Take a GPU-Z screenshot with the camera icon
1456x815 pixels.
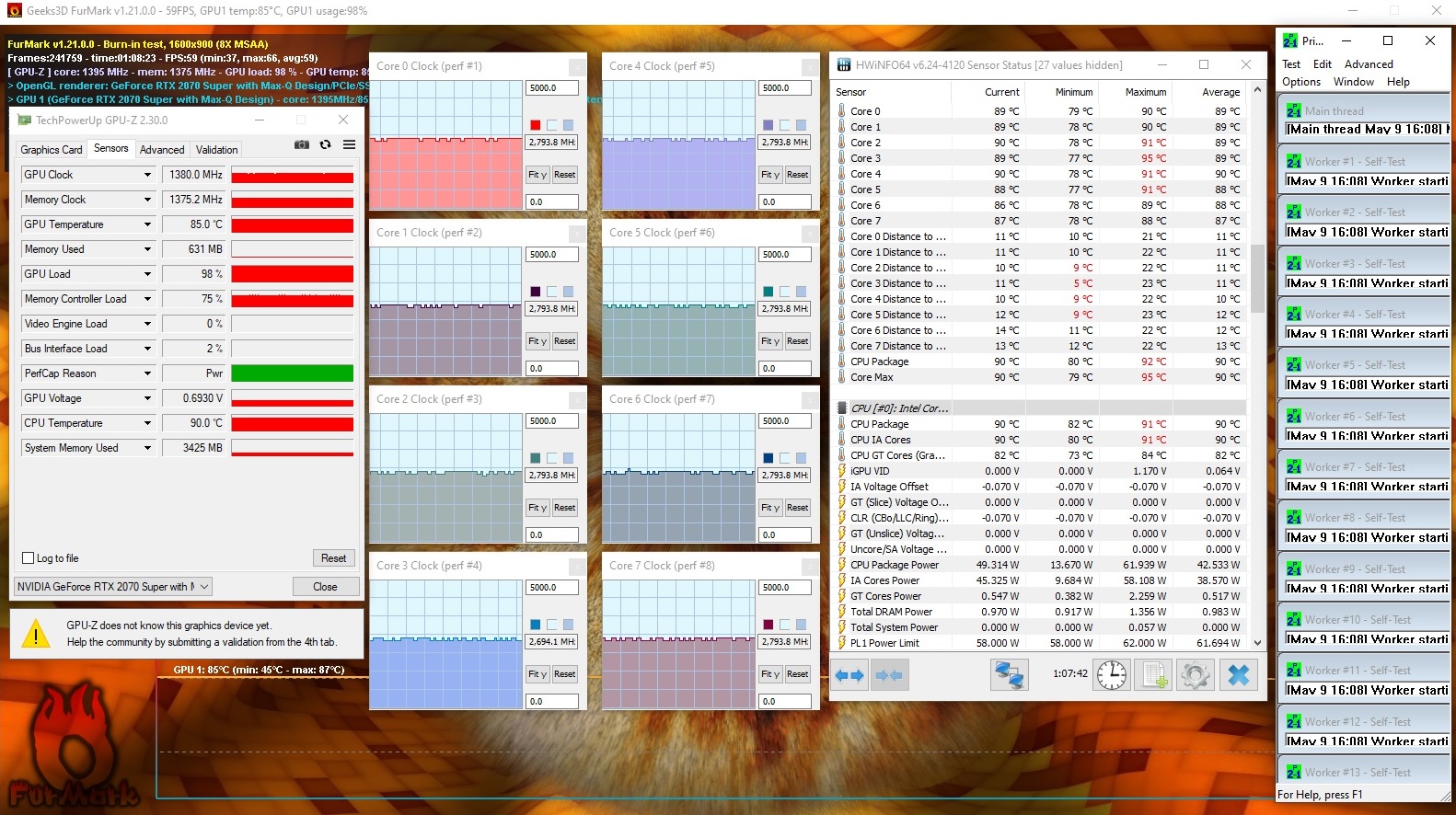click(301, 144)
